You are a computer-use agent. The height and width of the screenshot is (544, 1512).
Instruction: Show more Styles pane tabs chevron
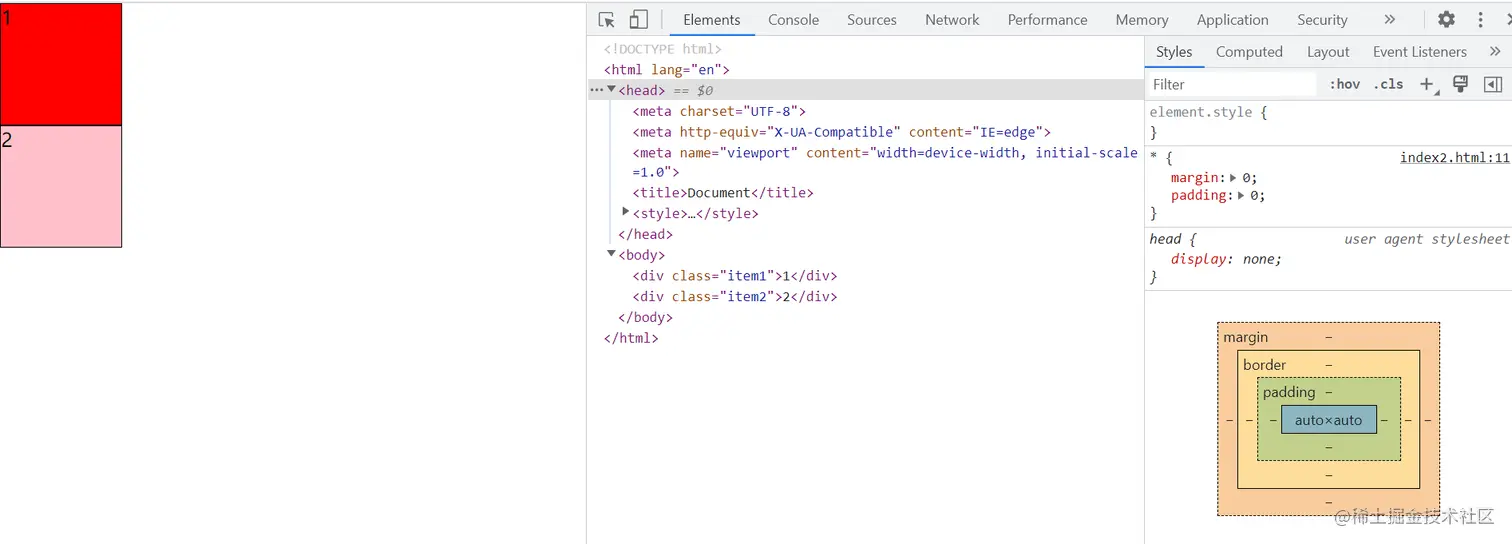point(1495,52)
